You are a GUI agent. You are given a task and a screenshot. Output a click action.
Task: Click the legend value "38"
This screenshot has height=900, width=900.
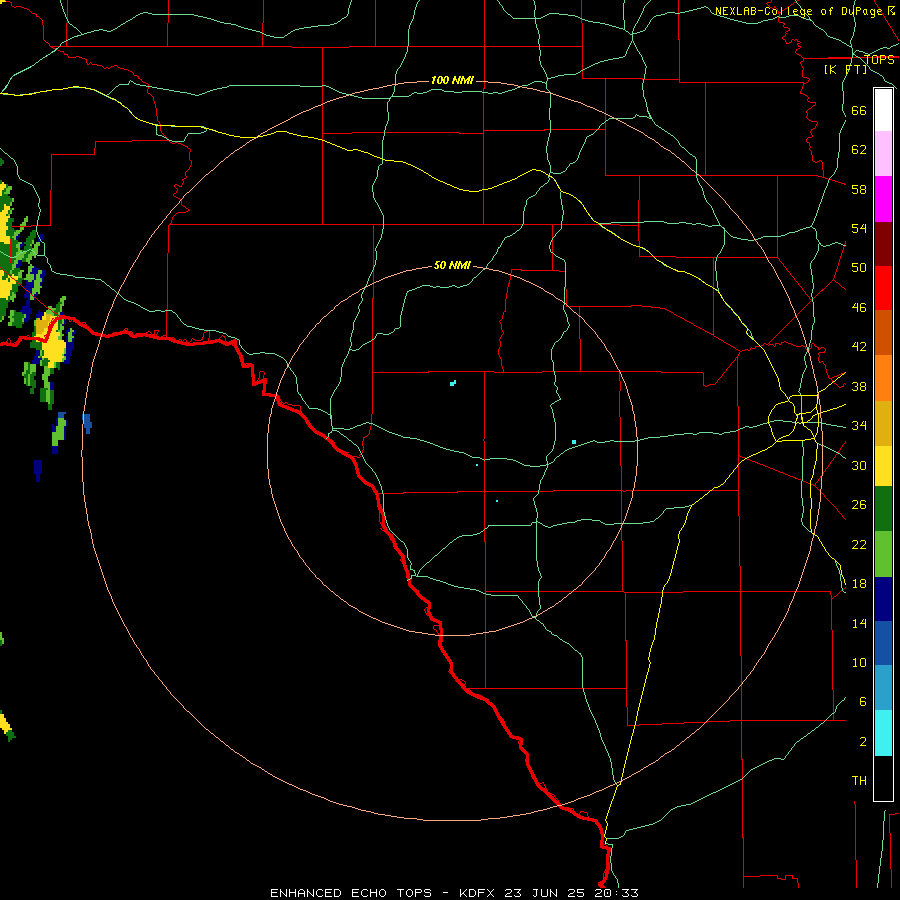tap(859, 386)
